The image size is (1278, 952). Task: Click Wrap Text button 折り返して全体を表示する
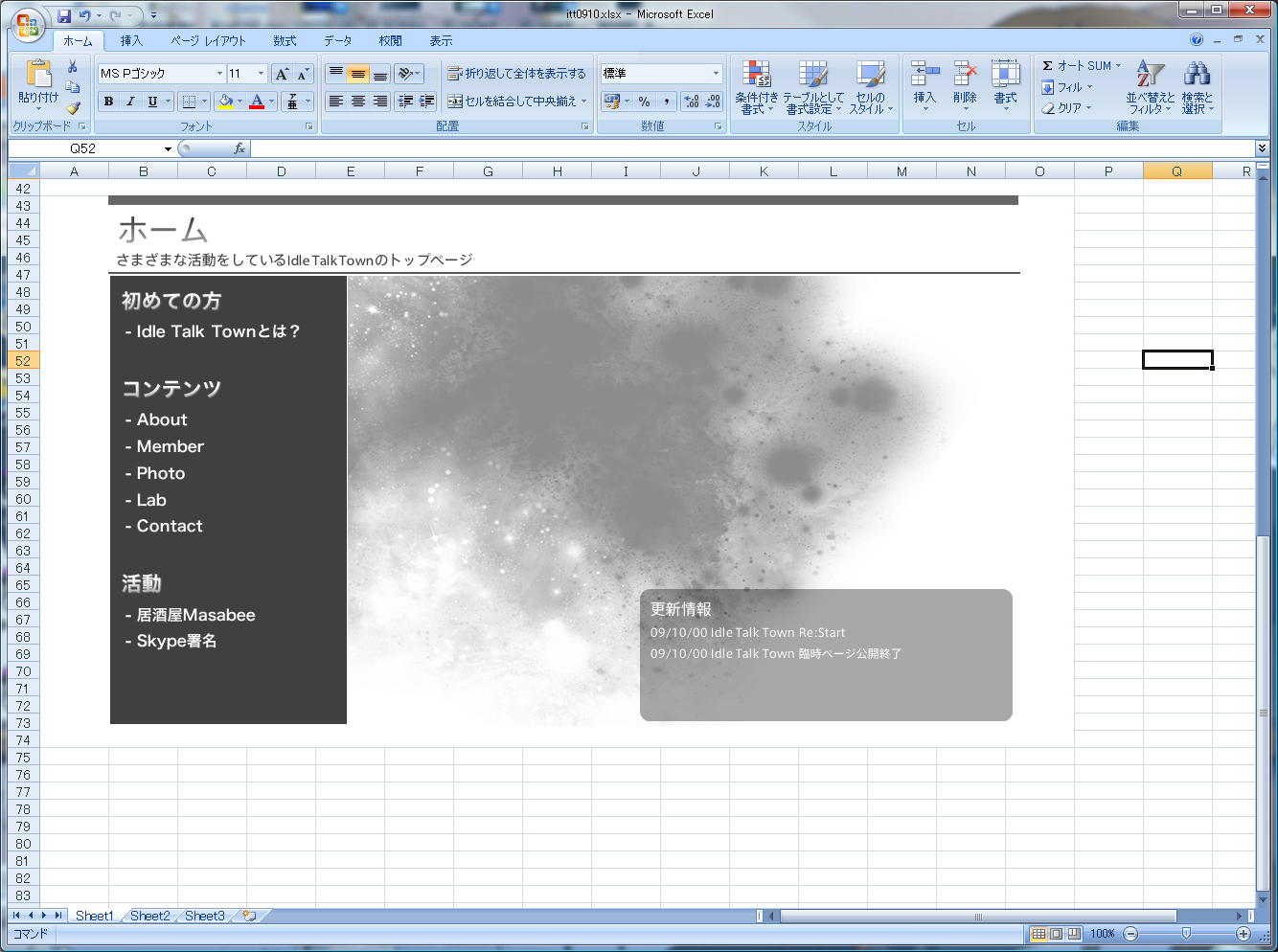click(x=516, y=74)
